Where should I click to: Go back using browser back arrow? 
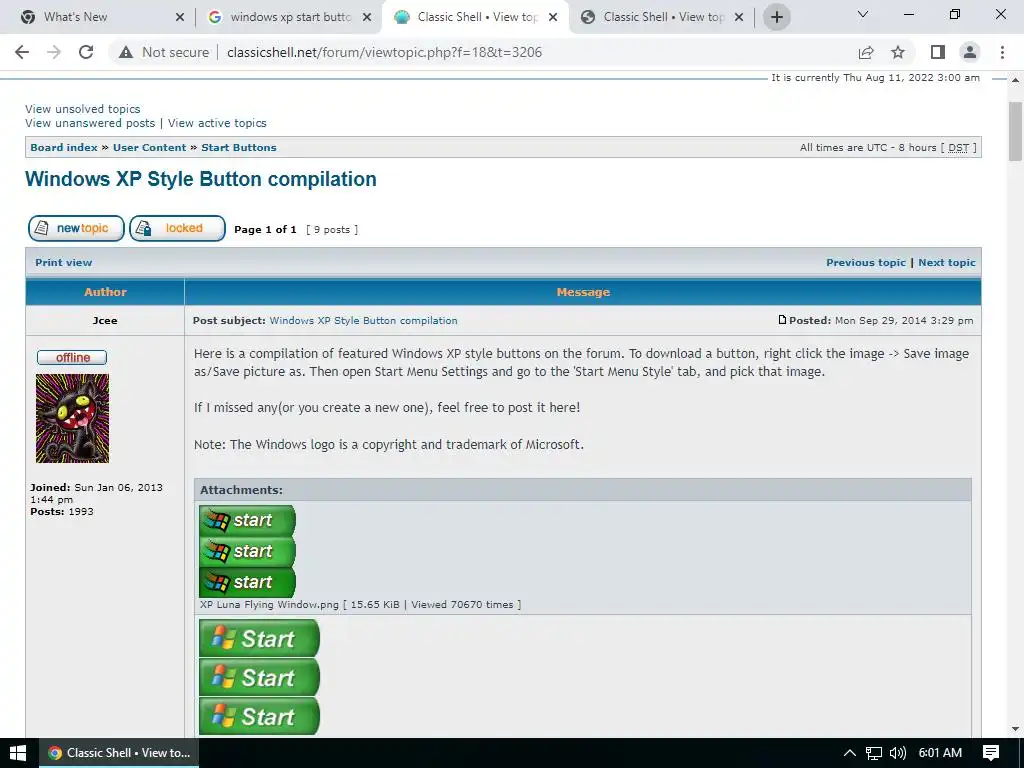click(22, 52)
